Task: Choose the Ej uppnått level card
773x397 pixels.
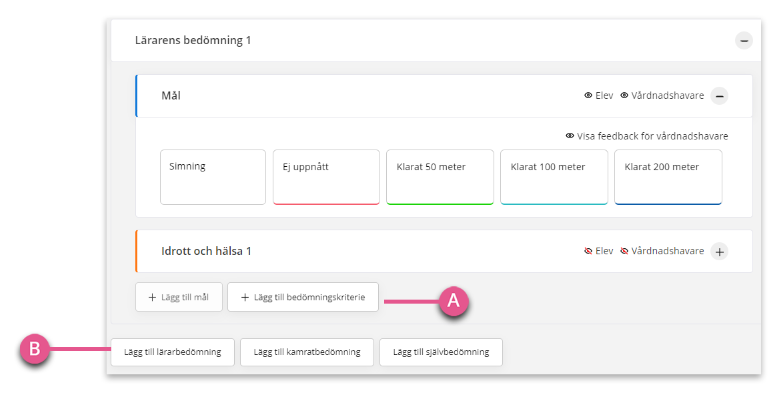Action: (x=326, y=177)
